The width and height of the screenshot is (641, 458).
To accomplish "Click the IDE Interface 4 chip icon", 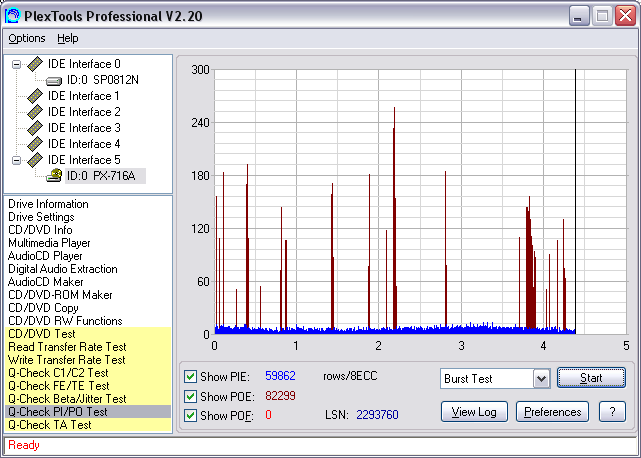I will [35, 144].
